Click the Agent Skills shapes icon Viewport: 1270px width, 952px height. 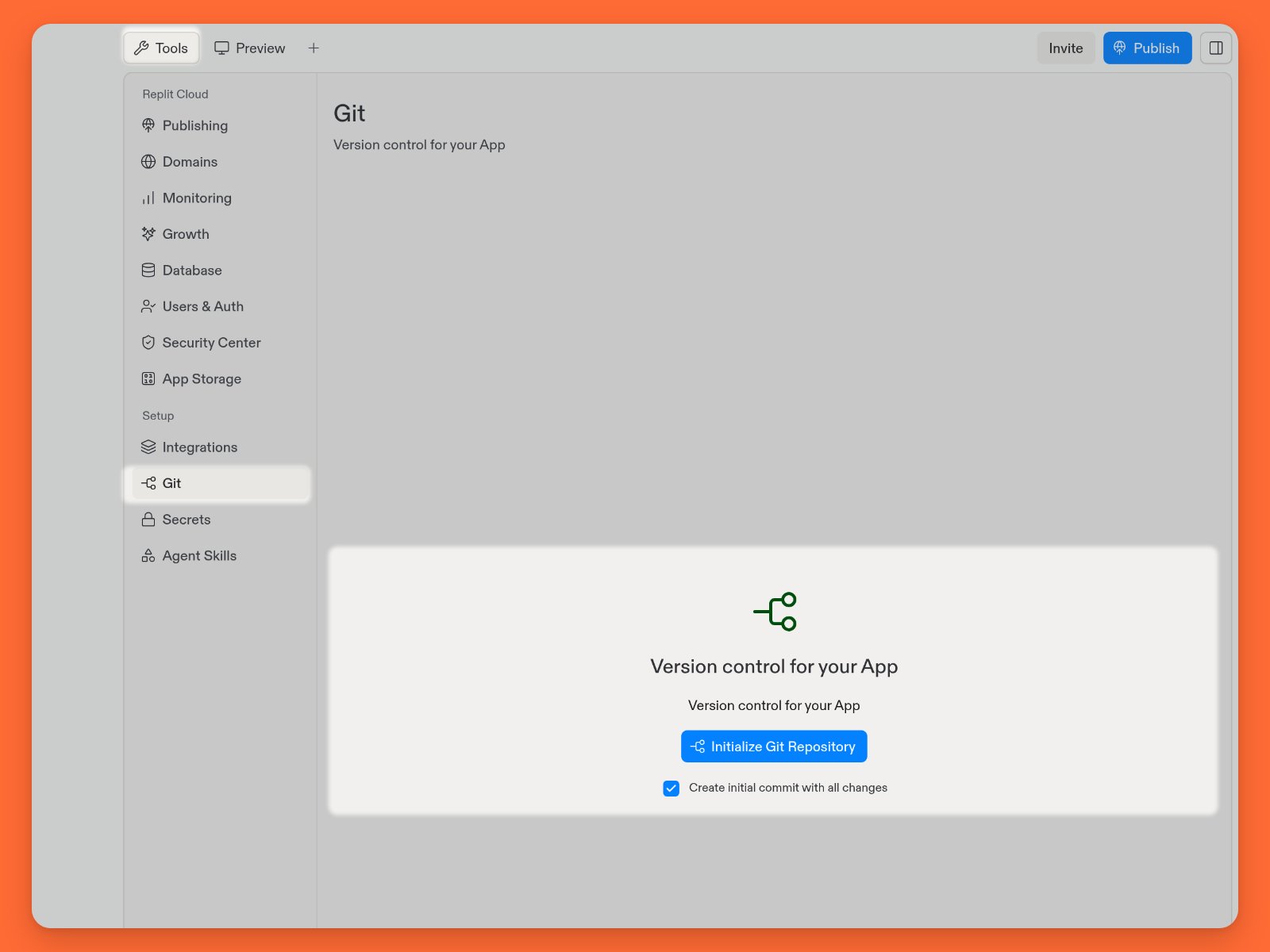[x=148, y=556]
